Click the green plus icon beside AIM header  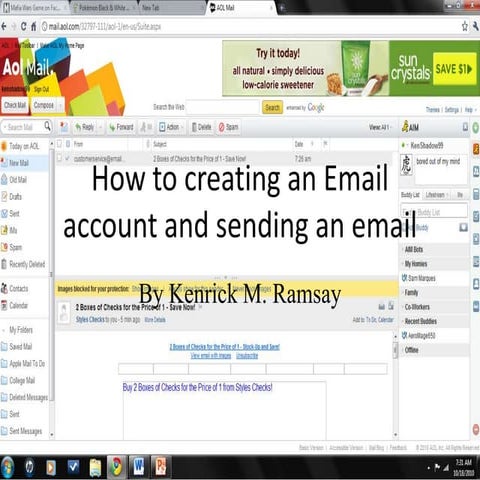[x=476, y=127]
